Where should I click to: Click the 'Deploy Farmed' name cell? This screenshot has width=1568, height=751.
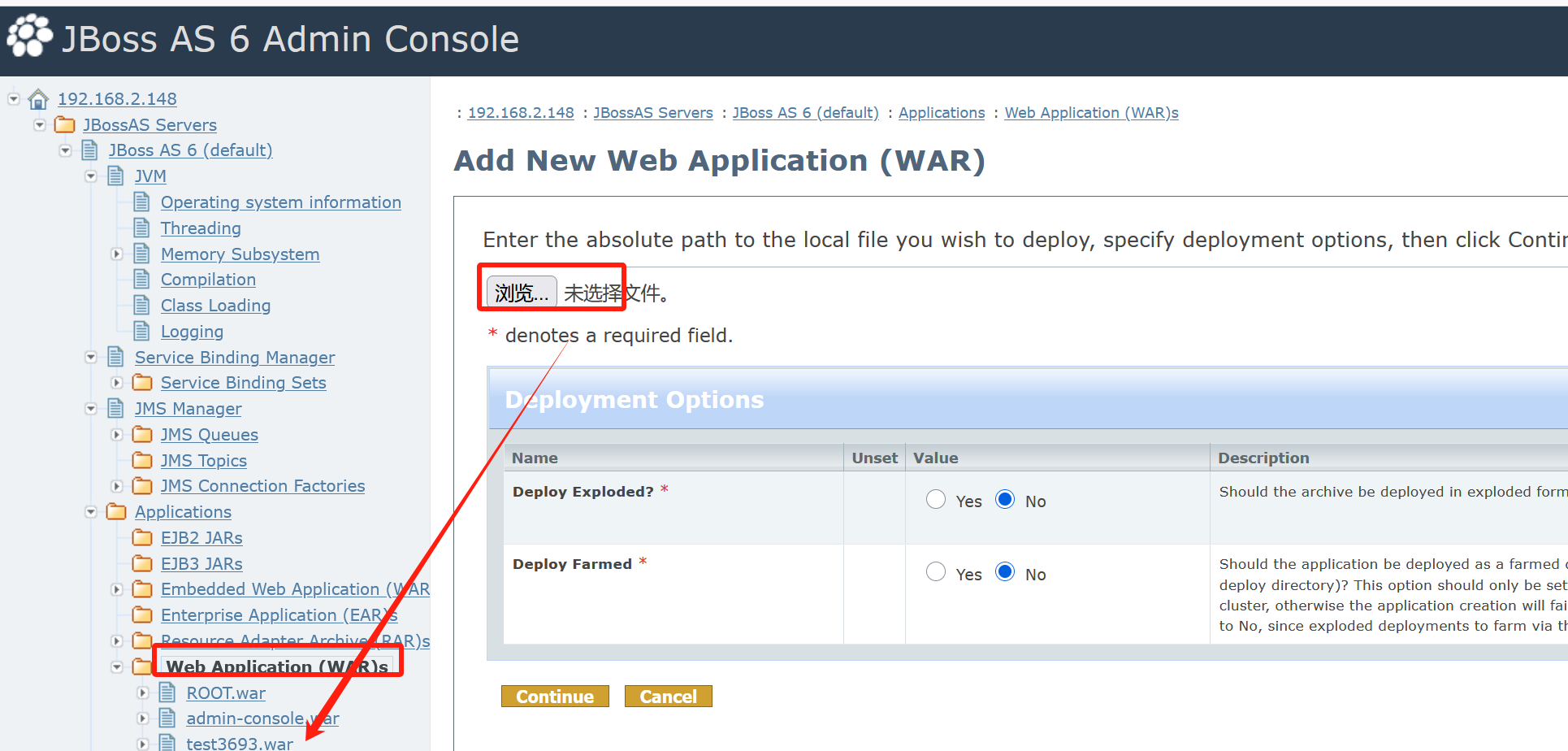coord(674,594)
